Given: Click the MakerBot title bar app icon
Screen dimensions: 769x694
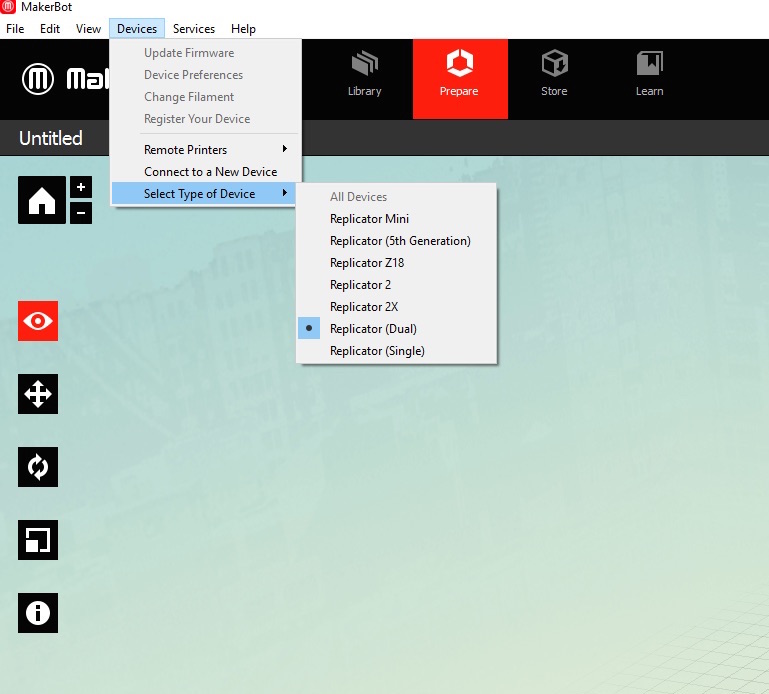Looking at the screenshot, I should 8,7.
